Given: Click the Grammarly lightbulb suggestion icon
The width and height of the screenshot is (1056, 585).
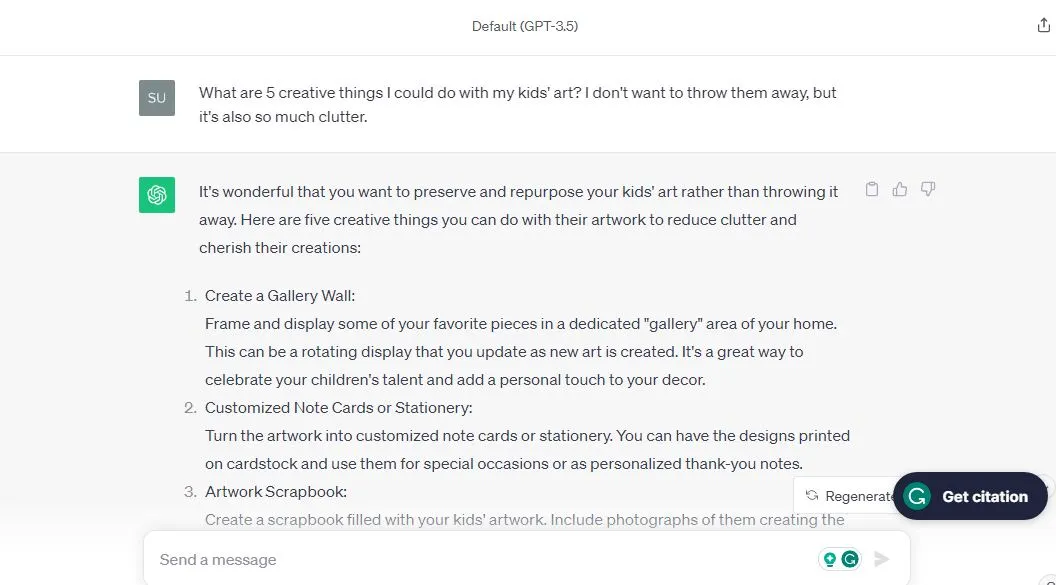Looking at the screenshot, I should coord(830,559).
